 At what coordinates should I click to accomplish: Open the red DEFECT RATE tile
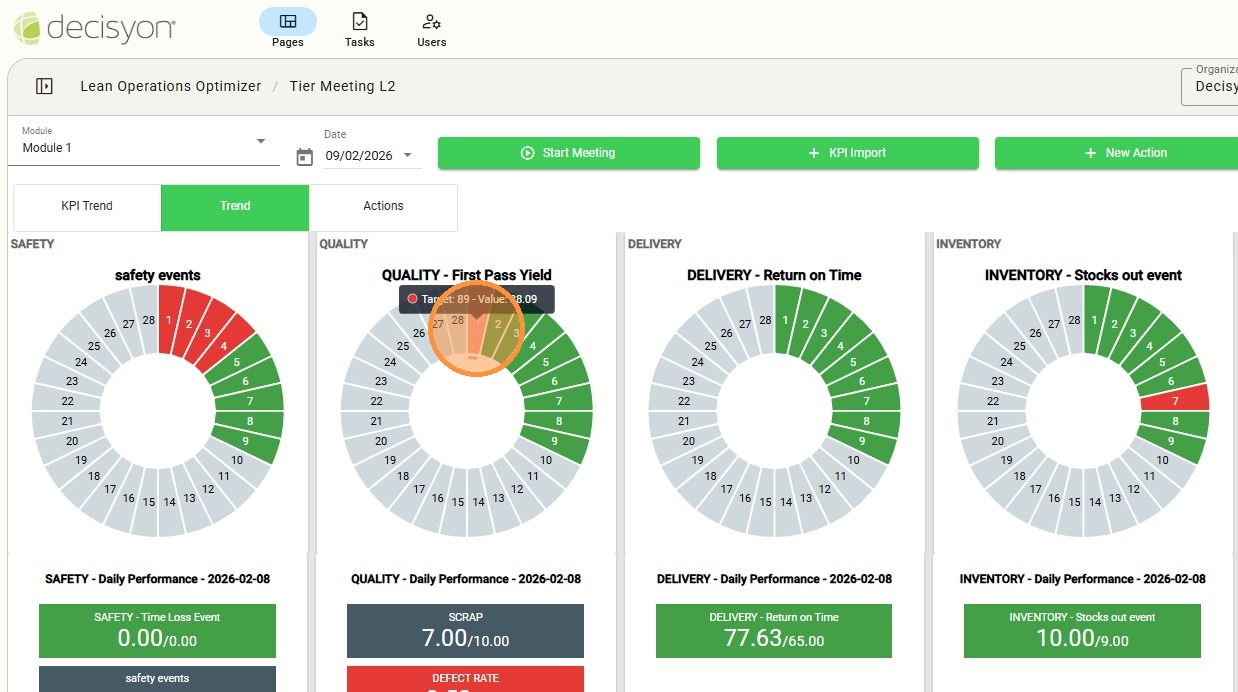[x=465, y=679]
